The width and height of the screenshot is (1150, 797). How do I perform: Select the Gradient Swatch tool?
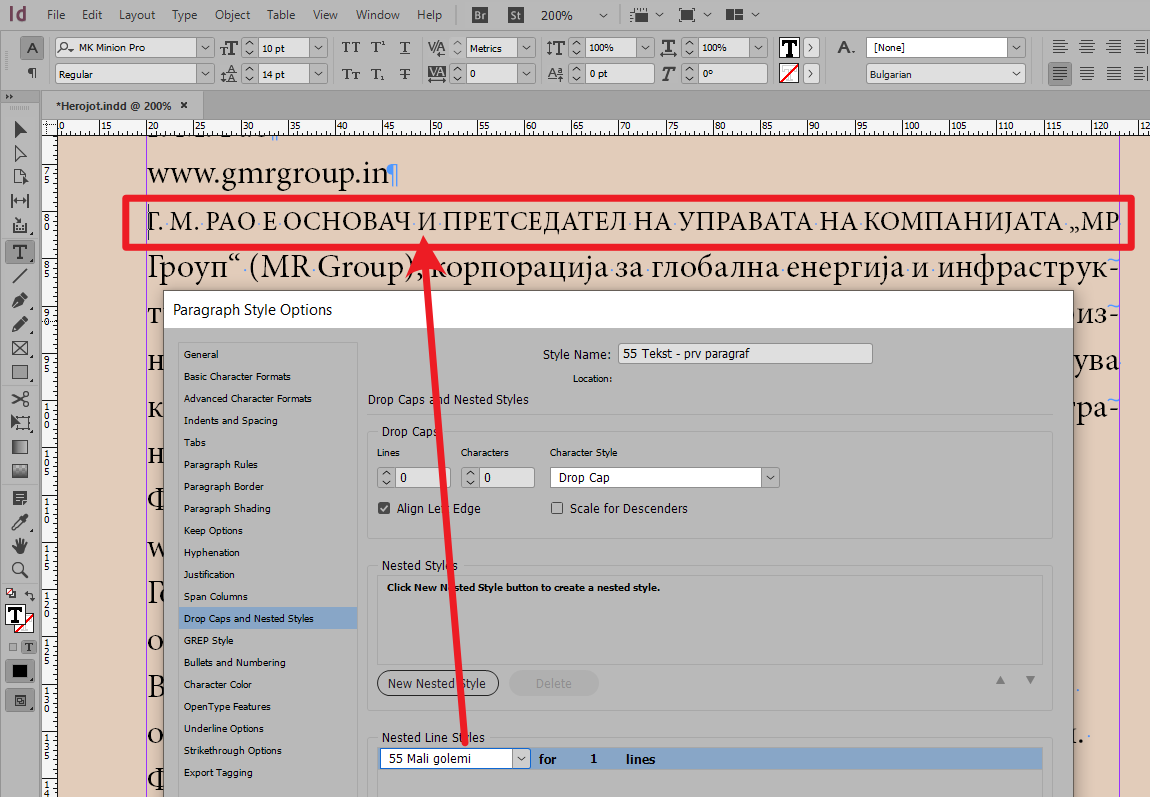point(20,447)
